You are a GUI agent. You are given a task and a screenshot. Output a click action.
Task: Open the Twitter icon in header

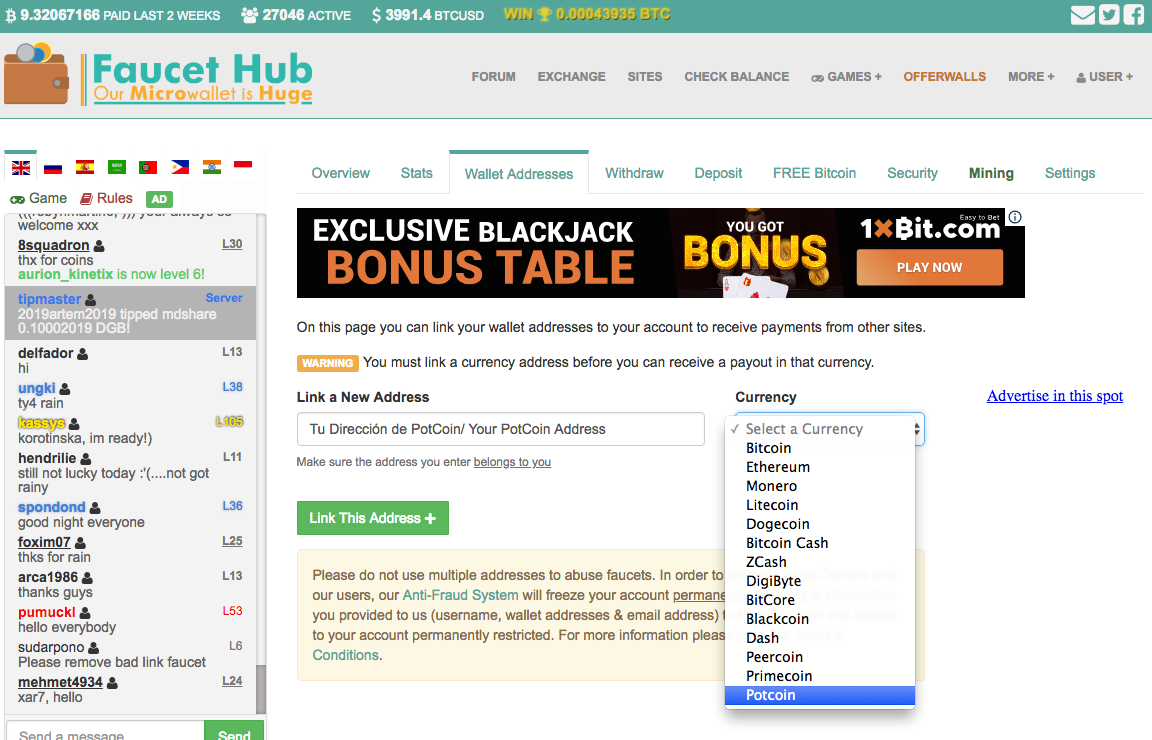tap(1109, 15)
